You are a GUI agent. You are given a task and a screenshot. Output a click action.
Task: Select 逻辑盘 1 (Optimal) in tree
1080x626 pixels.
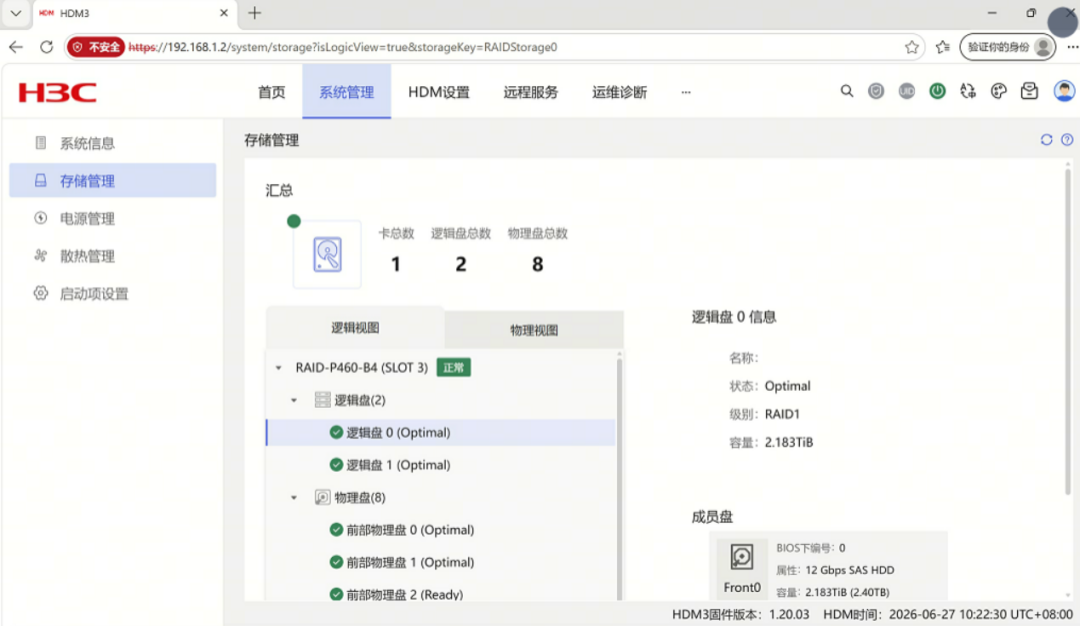pyautogui.click(x=441, y=465)
